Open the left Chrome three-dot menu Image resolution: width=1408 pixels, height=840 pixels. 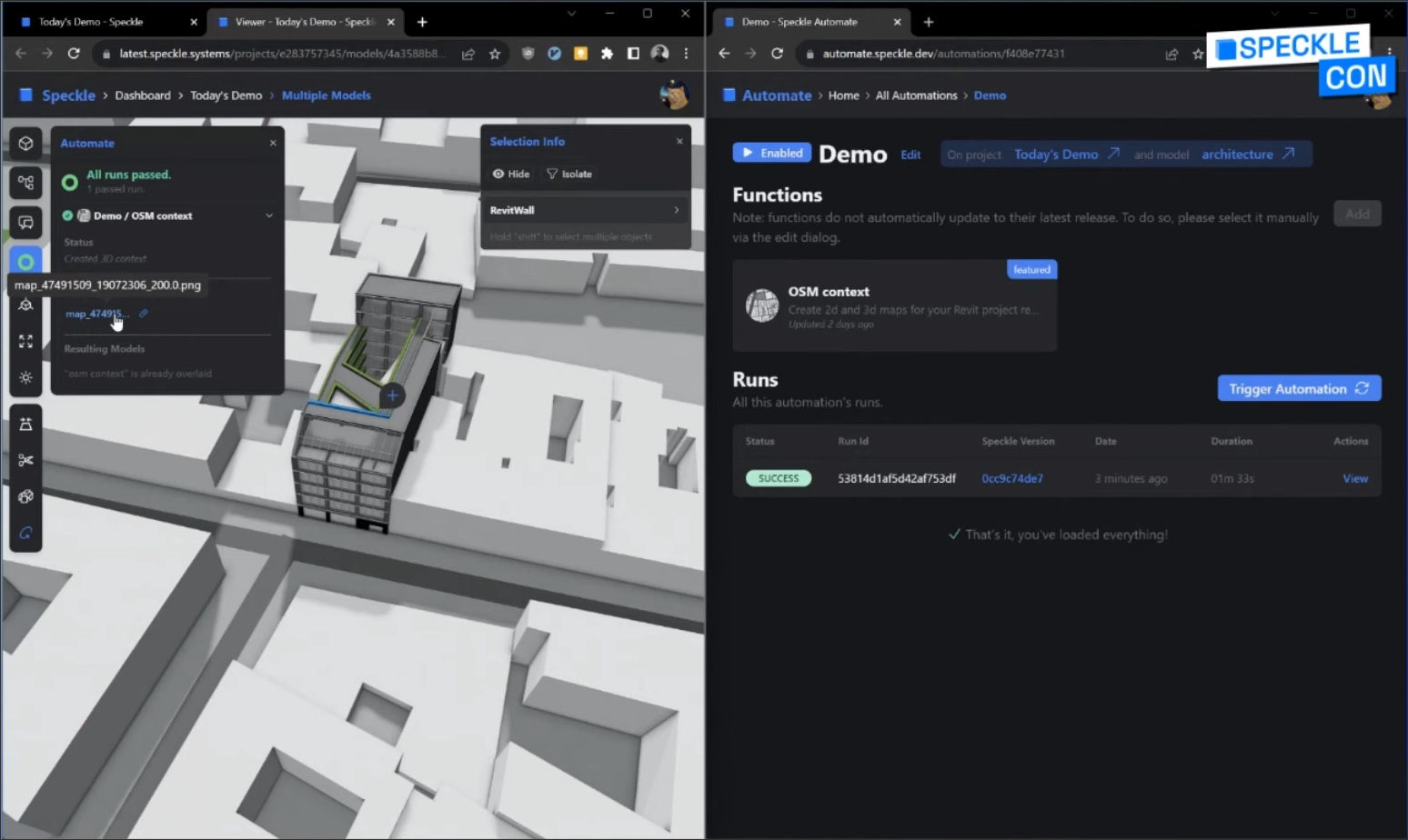(x=686, y=54)
